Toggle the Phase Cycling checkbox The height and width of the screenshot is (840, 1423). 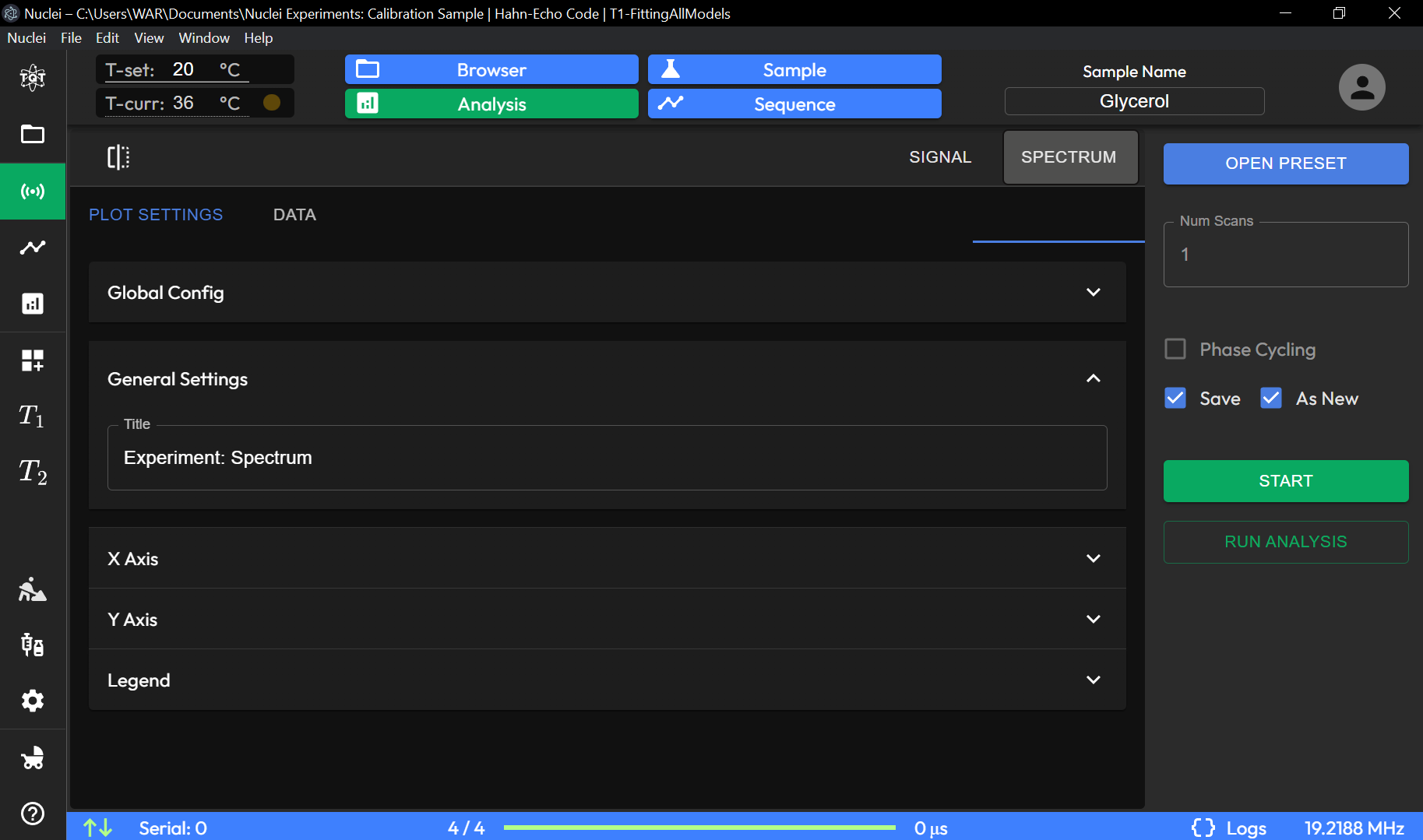(1175, 349)
